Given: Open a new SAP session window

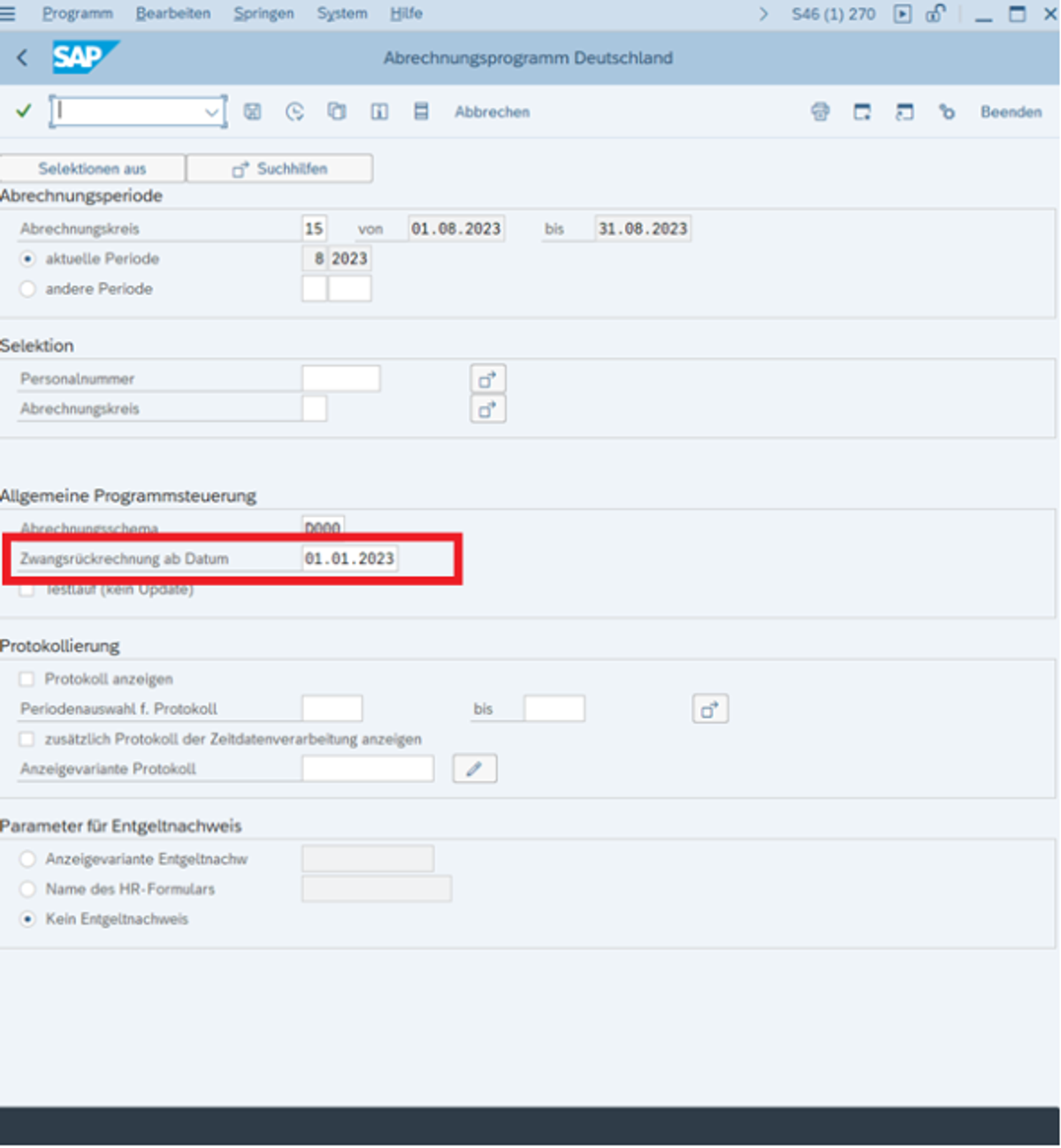Looking at the screenshot, I should coord(862,111).
